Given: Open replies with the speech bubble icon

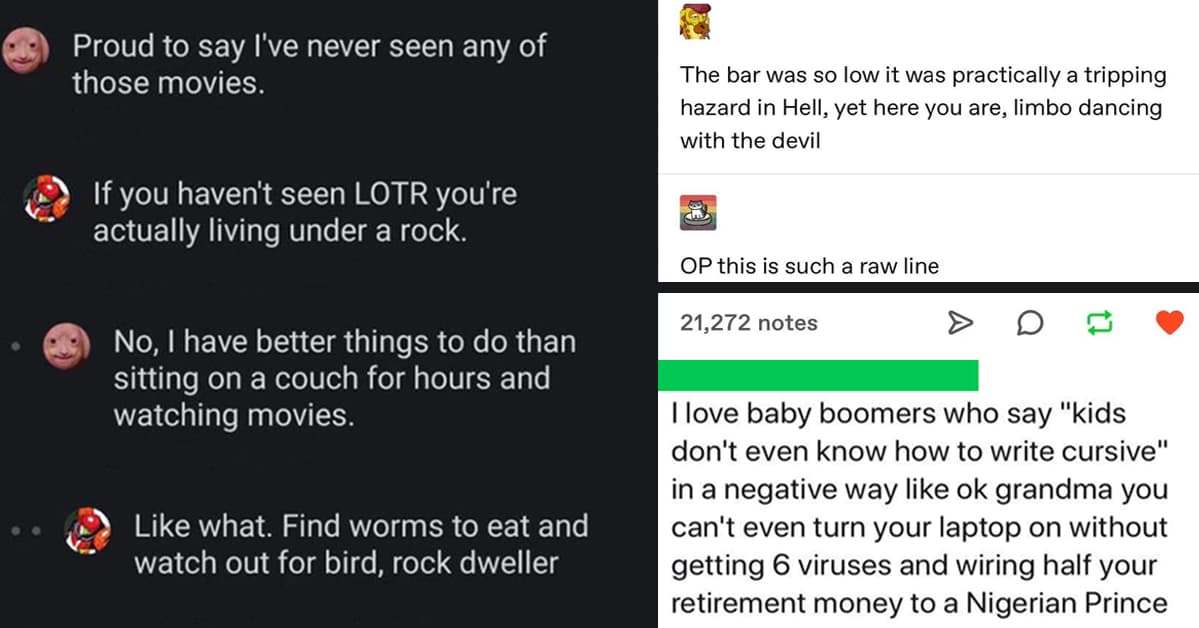Looking at the screenshot, I should click(x=1030, y=322).
